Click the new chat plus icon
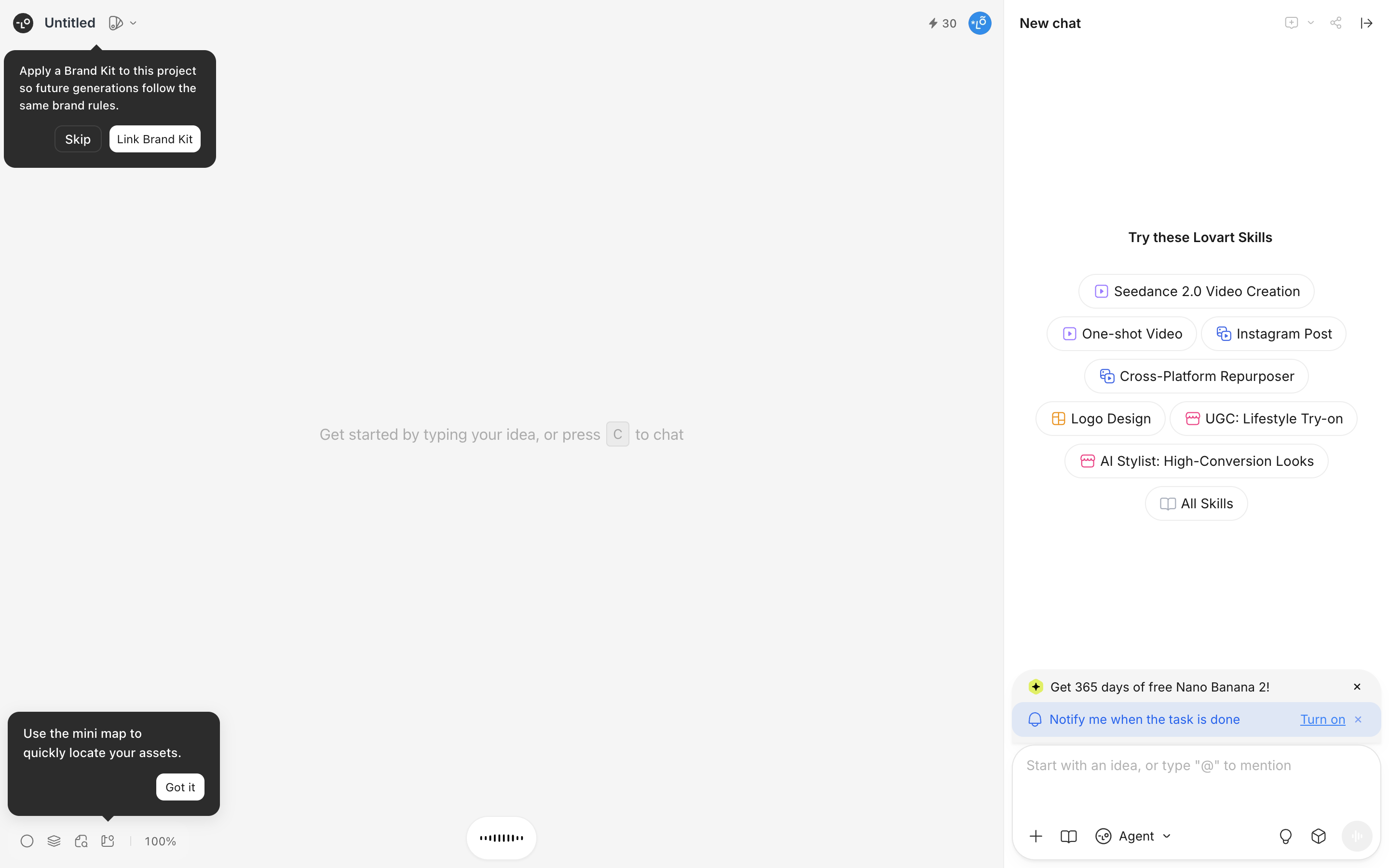The width and height of the screenshot is (1389, 868). (x=1291, y=23)
